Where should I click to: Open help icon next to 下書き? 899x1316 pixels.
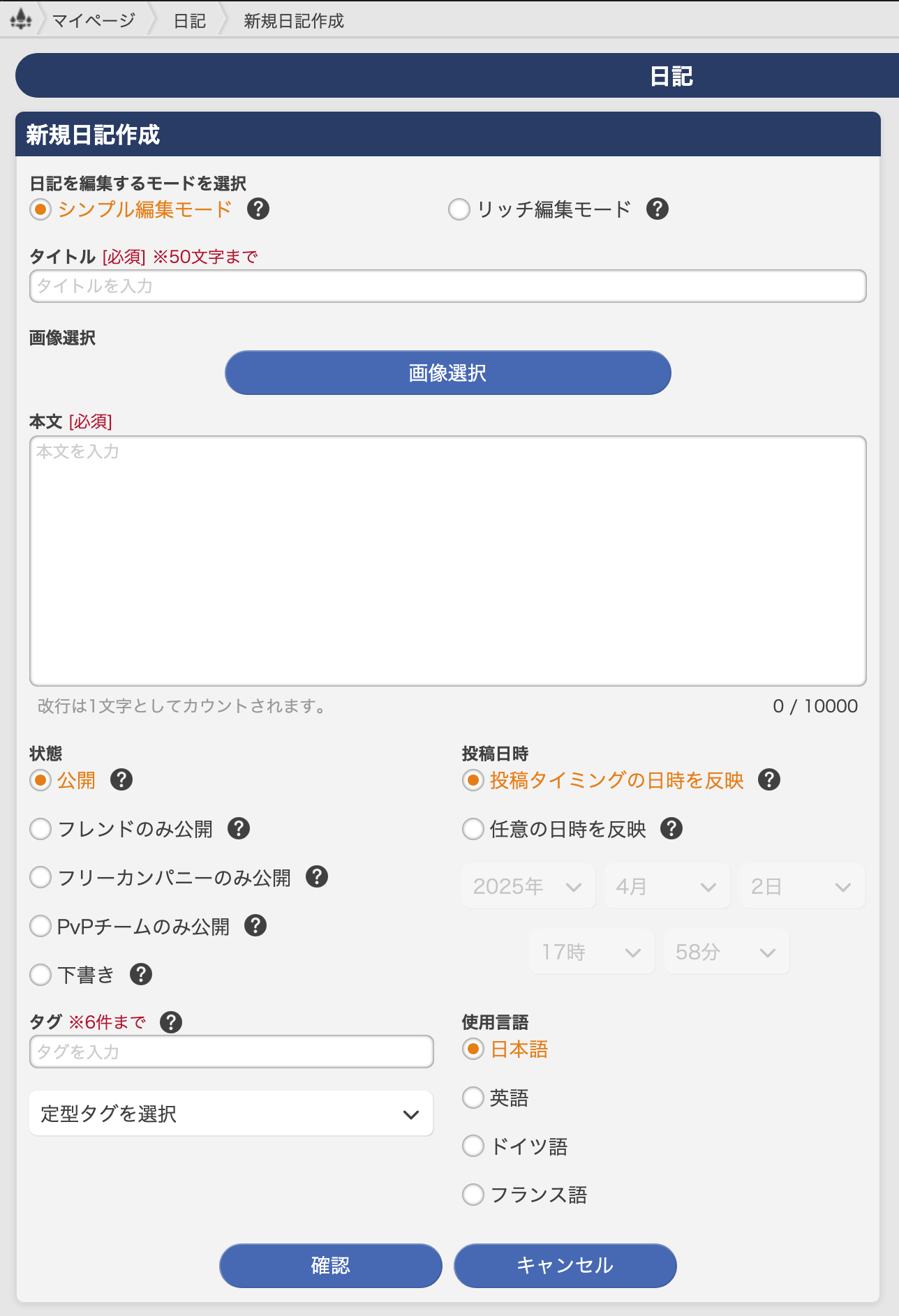(x=141, y=974)
